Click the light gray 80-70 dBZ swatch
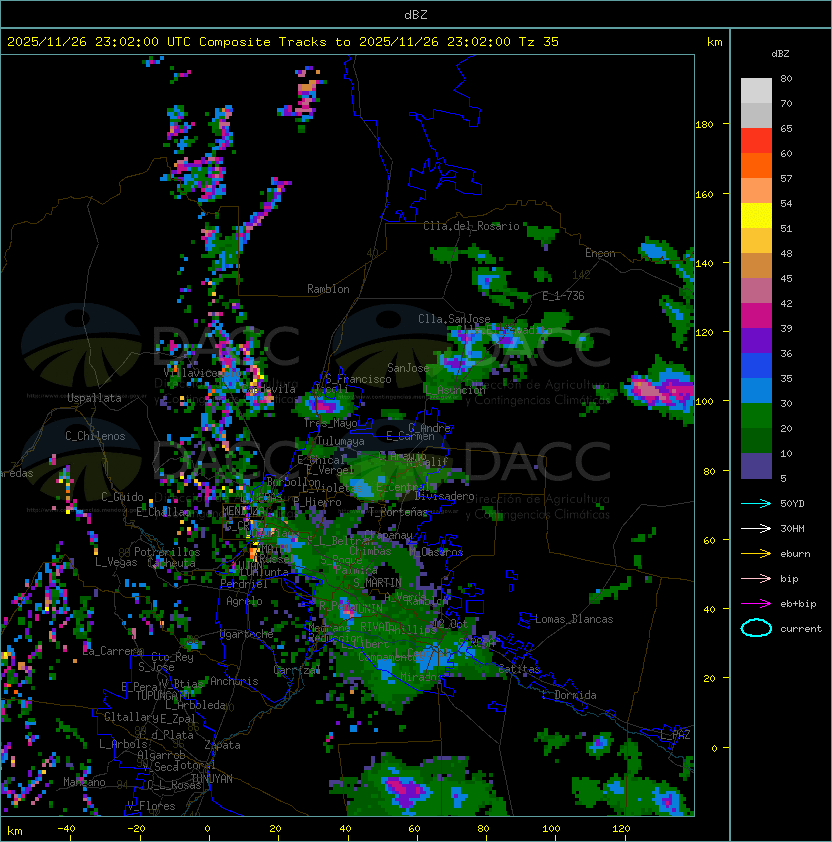The height and width of the screenshot is (842, 832). coord(756,91)
